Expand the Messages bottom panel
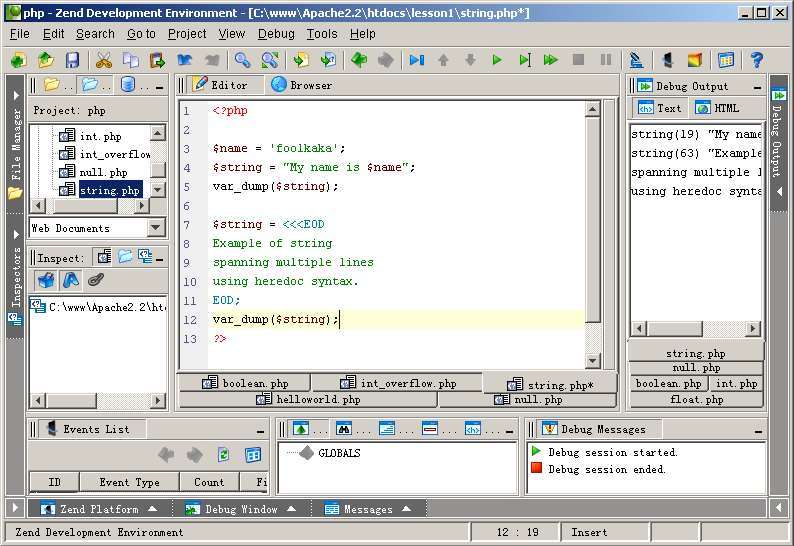The height and width of the screenshot is (546, 794). 368,509
